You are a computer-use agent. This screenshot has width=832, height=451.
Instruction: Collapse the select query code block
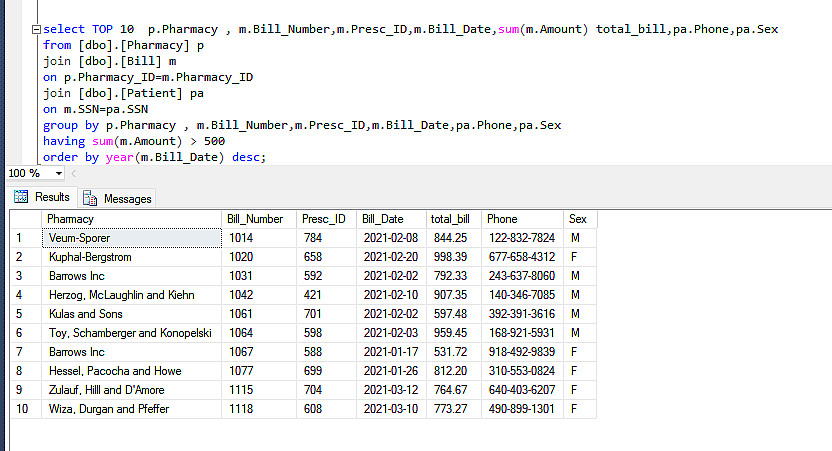point(36,30)
